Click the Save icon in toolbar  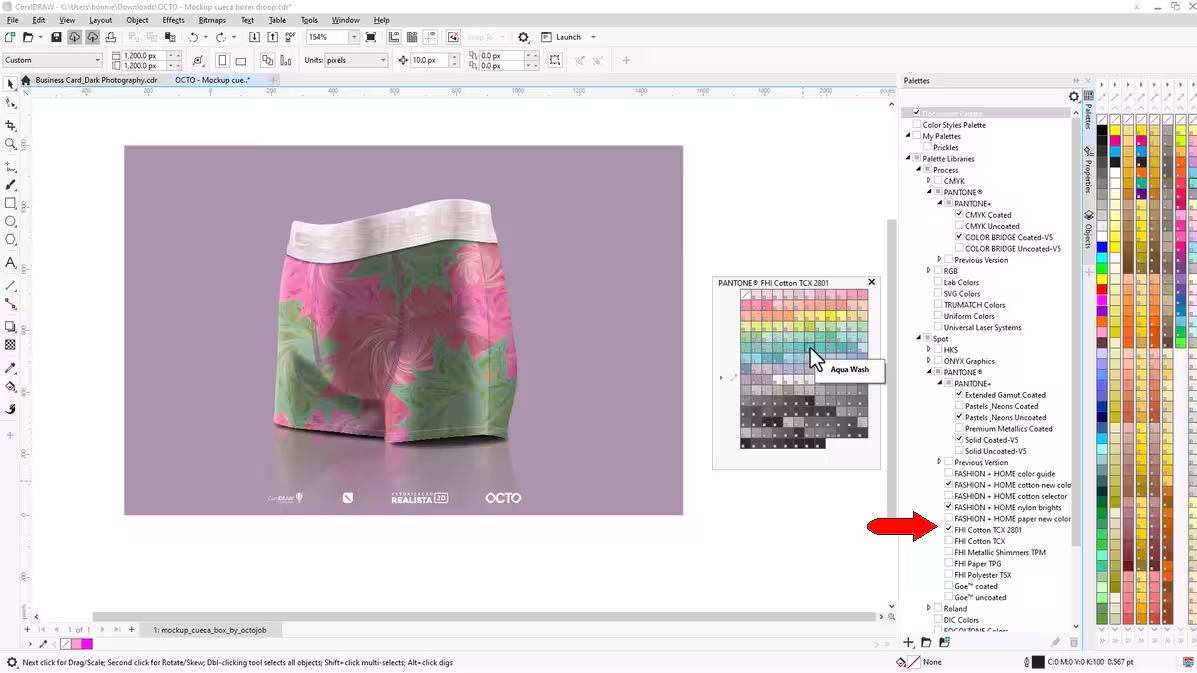tap(56, 37)
